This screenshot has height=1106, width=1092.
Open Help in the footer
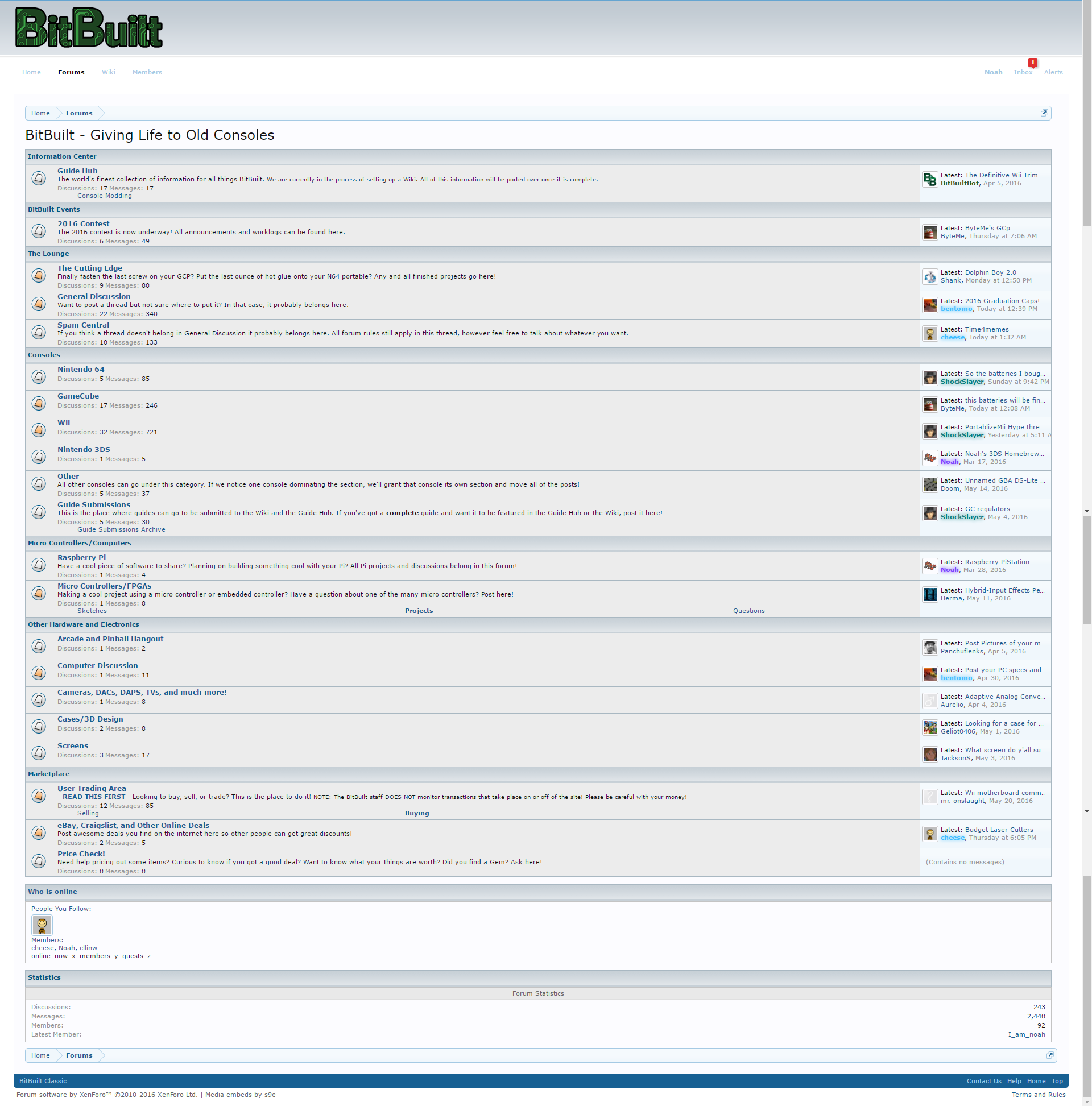1014,1081
